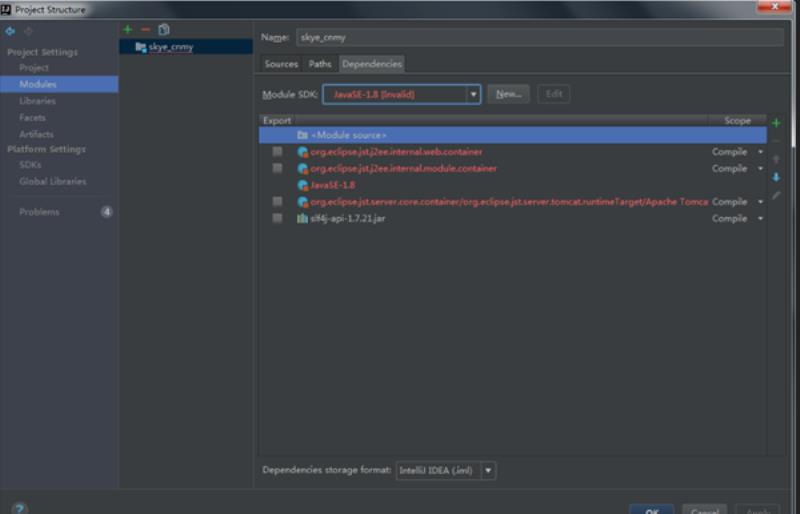Open Problems list in sidebar
The image size is (800, 514).
[x=39, y=212]
